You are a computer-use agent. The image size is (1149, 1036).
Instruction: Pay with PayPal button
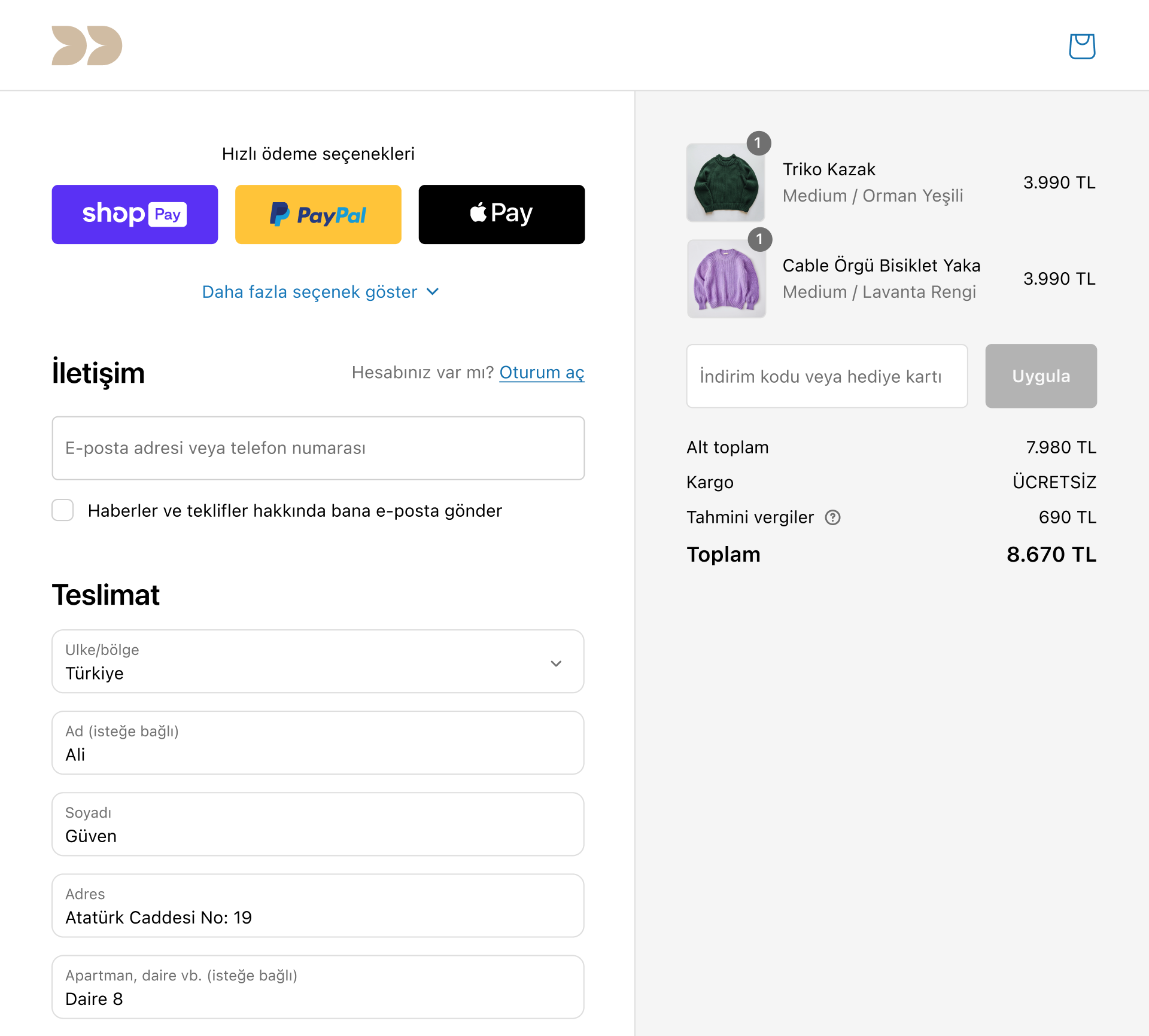(x=318, y=214)
